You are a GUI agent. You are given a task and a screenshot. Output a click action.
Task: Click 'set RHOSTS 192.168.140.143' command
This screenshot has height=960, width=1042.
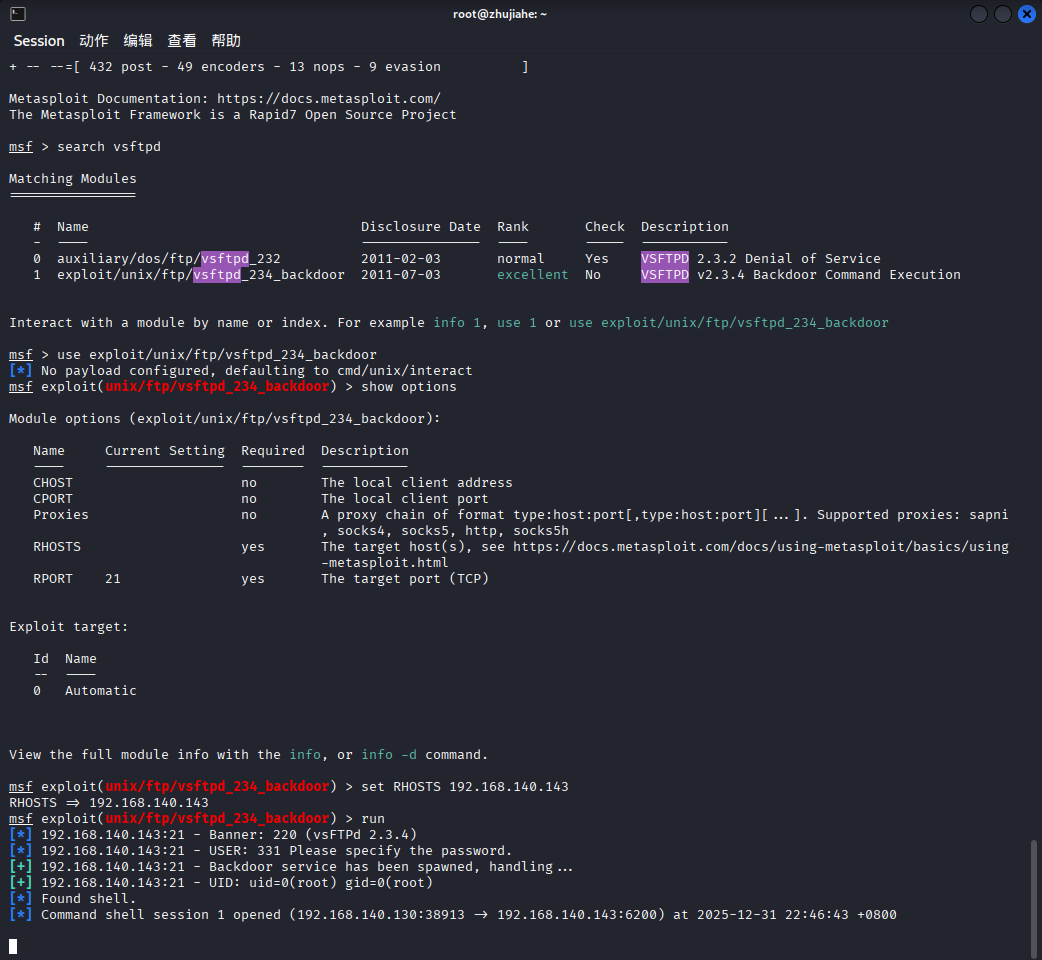click(465, 786)
